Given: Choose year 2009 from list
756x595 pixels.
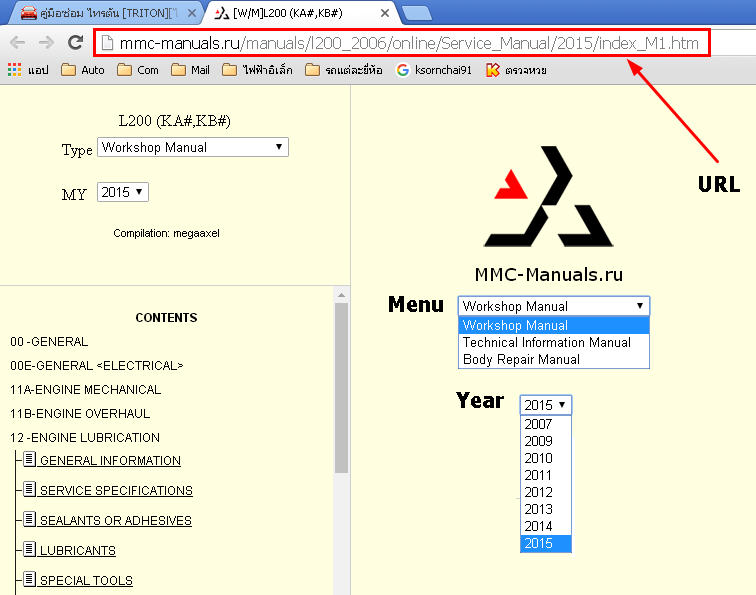Looking at the screenshot, I should click(x=546, y=441).
